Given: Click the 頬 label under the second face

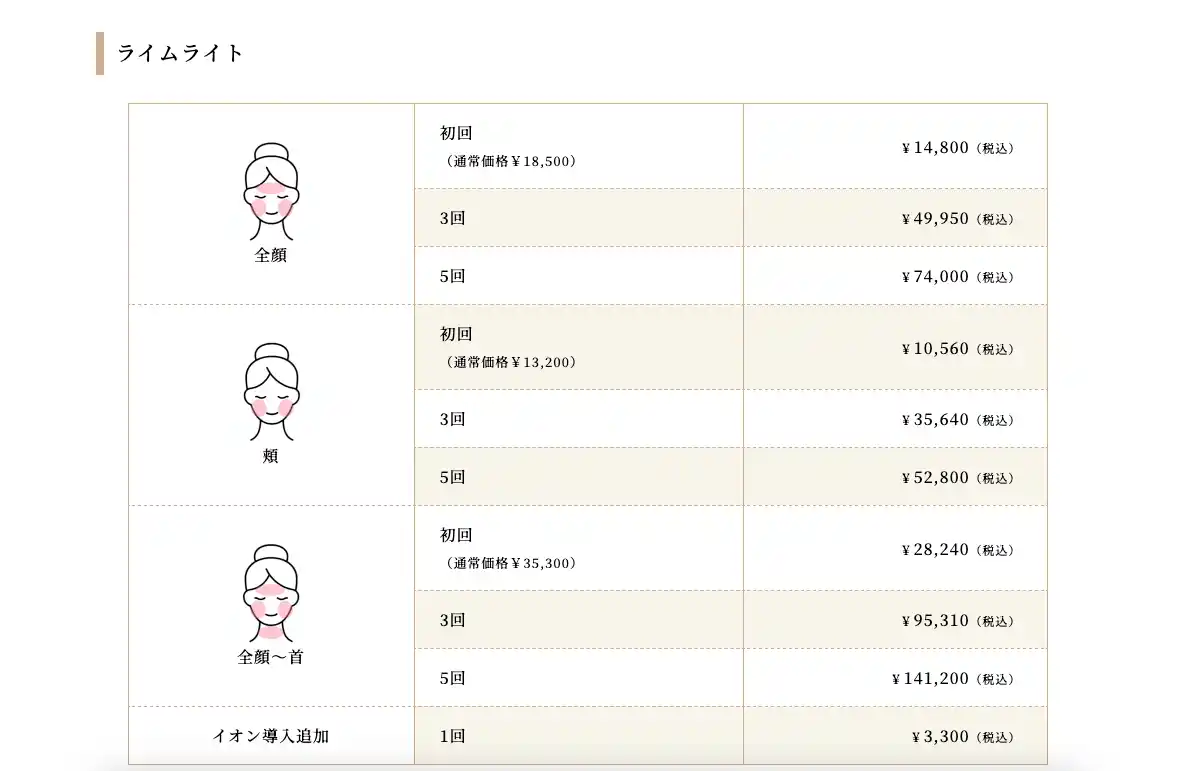Looking at the screenshot, I should [270, 456].
